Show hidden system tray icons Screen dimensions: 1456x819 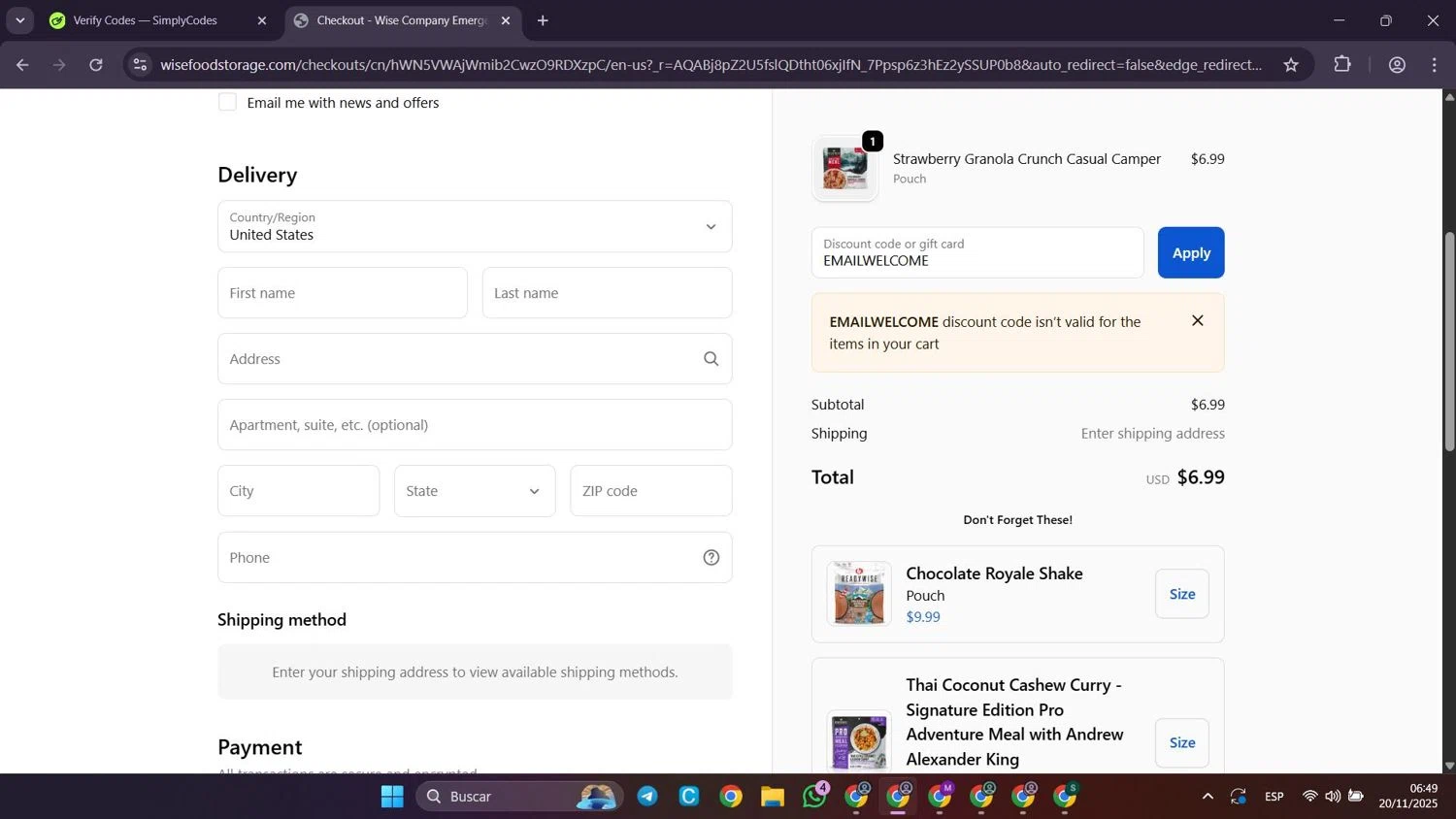(x=1208, y=797)
